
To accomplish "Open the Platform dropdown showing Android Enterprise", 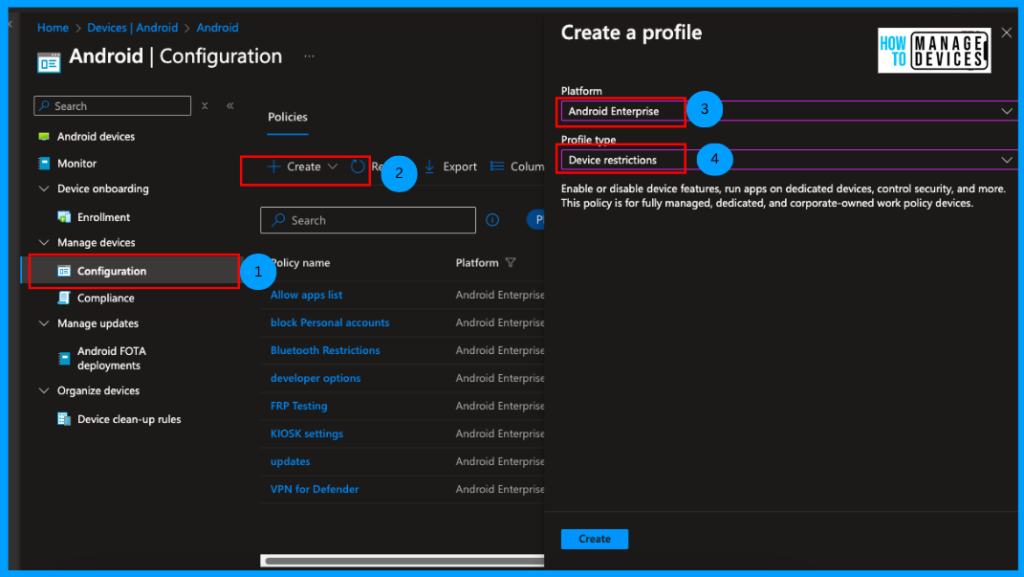I will (789, 111).
